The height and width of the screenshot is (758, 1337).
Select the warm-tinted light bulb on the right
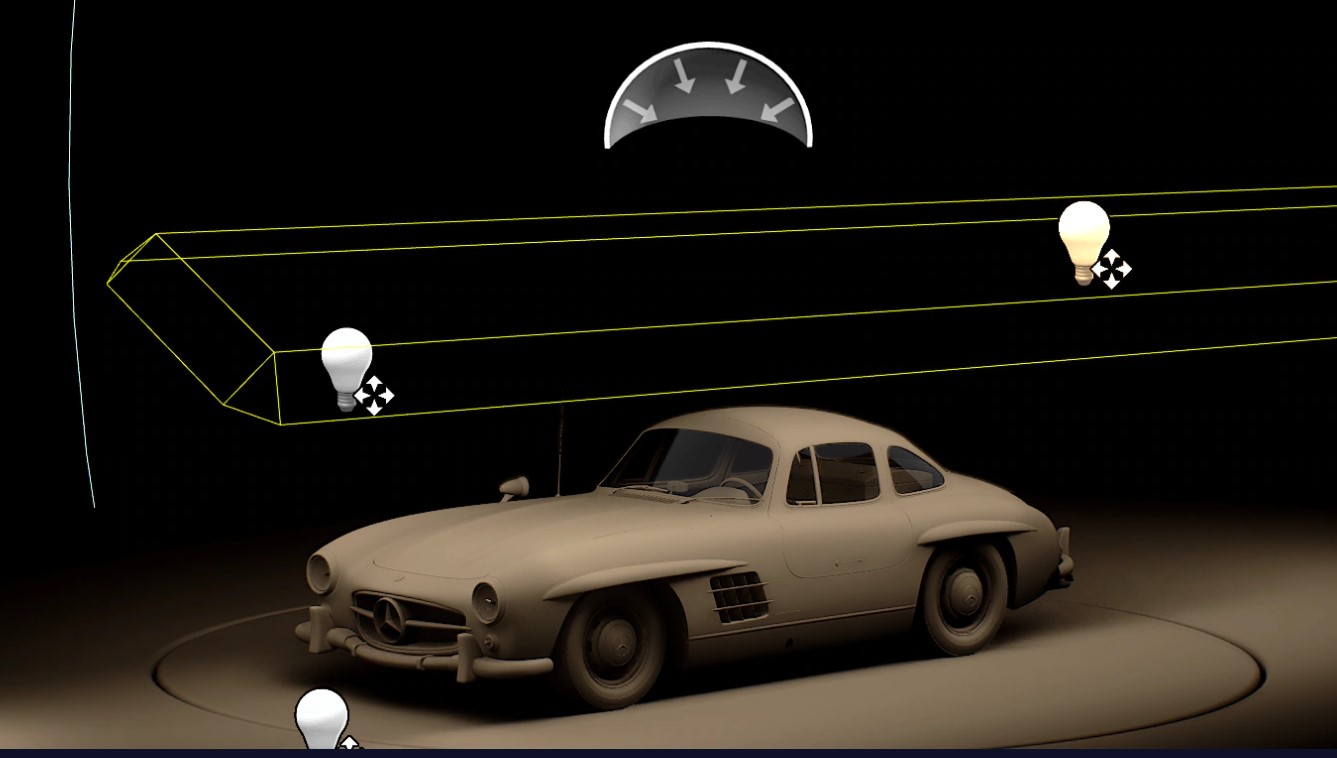pyautogui.click(x=1083, y=236)
